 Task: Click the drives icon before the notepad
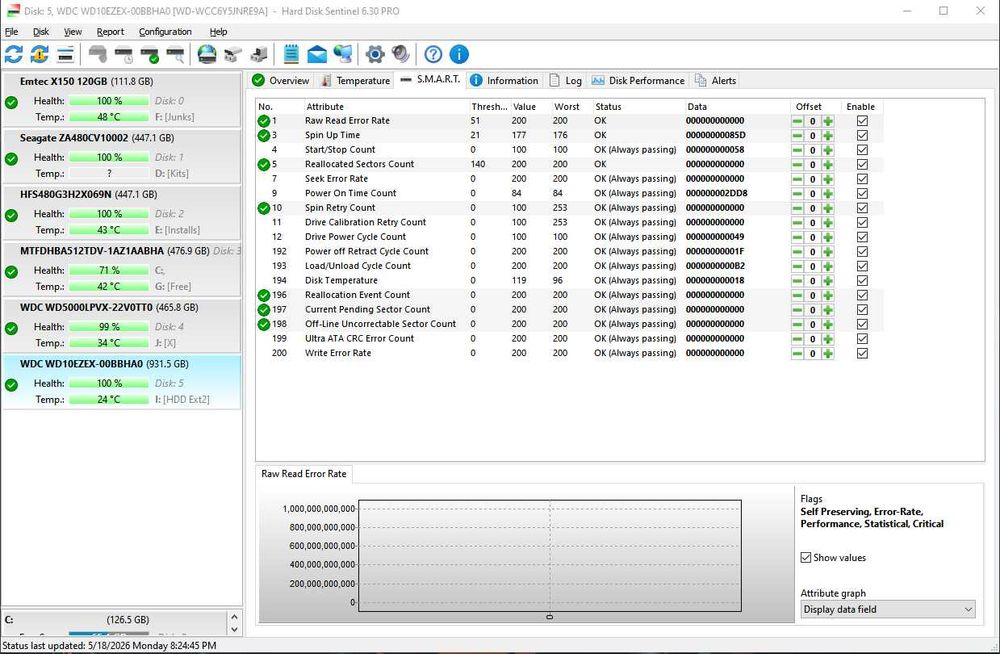pos(259,54)
